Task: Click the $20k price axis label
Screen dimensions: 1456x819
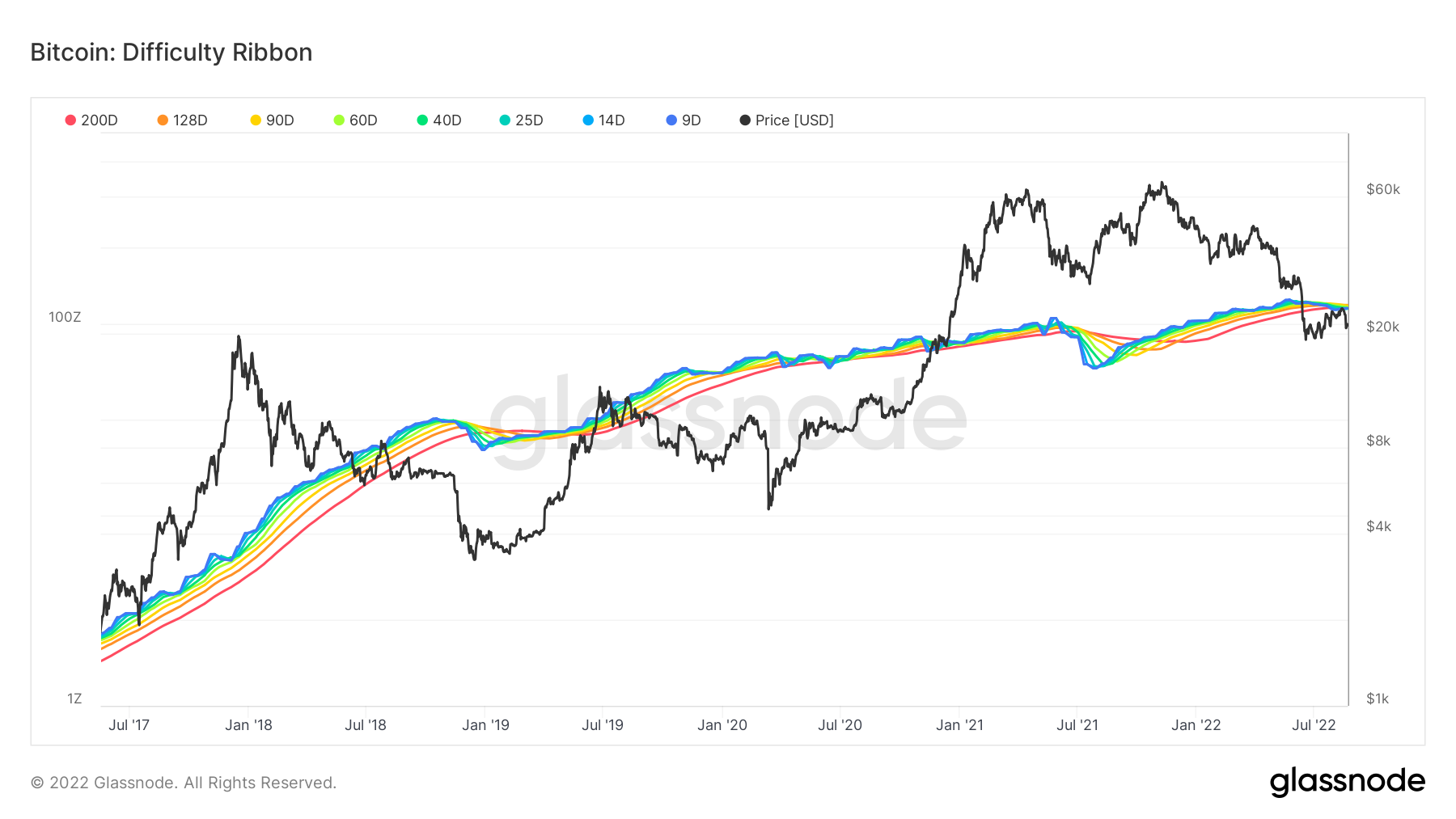Action: click(x=1382, y=327)
